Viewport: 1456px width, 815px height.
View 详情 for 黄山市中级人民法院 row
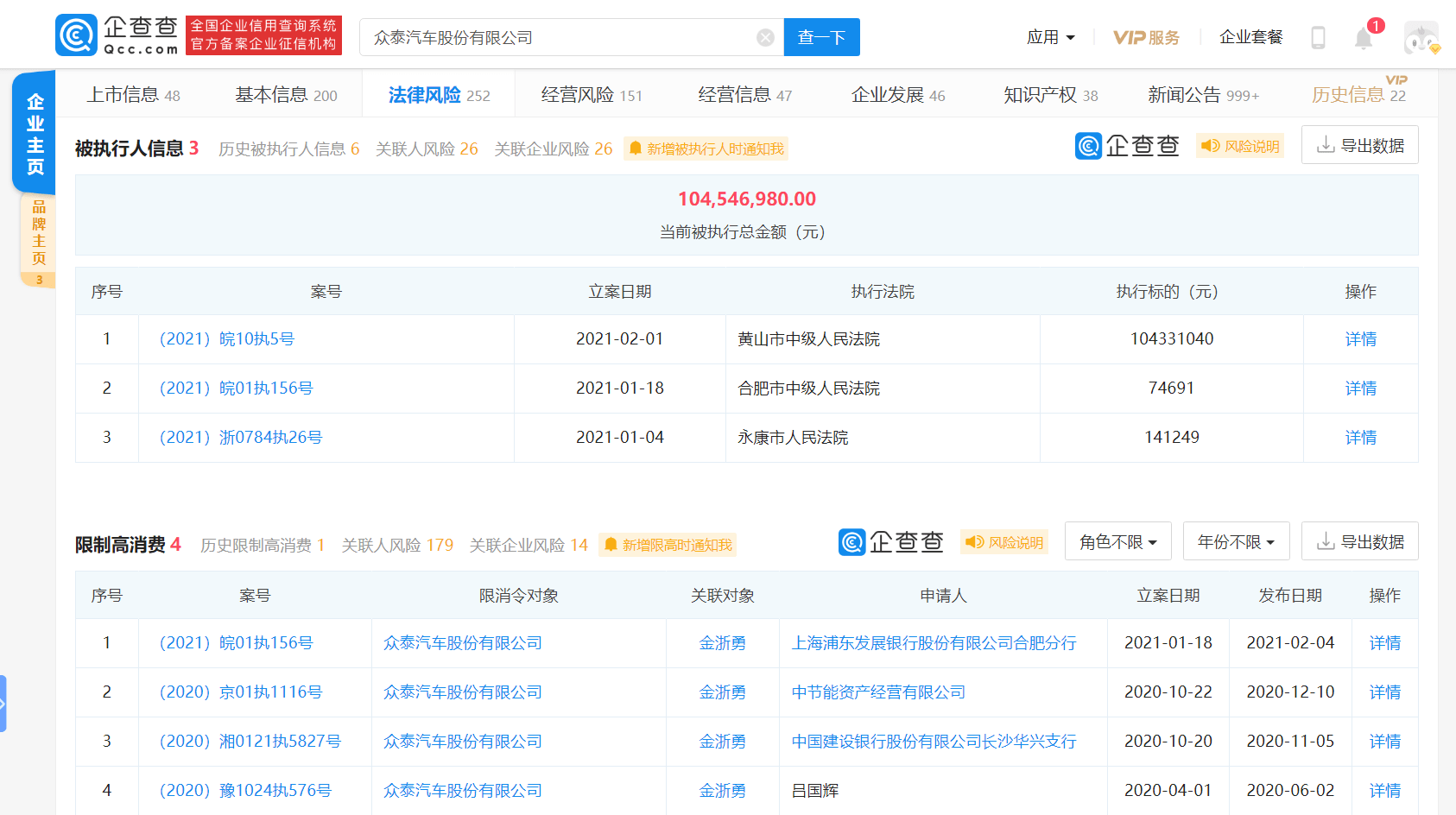[1361, 339]
